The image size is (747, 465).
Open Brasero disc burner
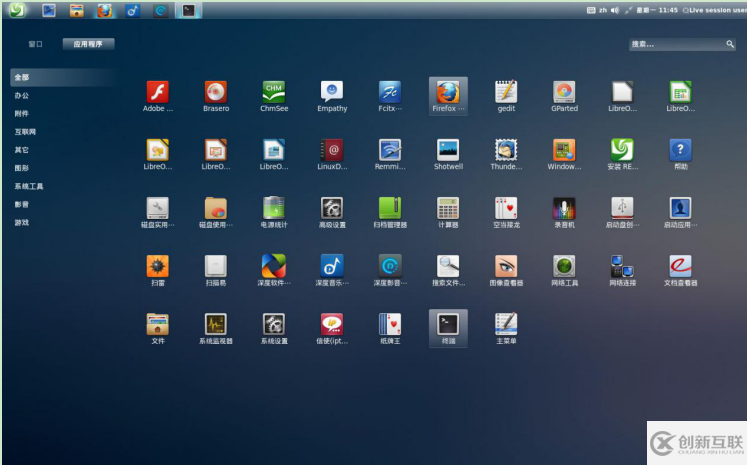coord(216,92)
